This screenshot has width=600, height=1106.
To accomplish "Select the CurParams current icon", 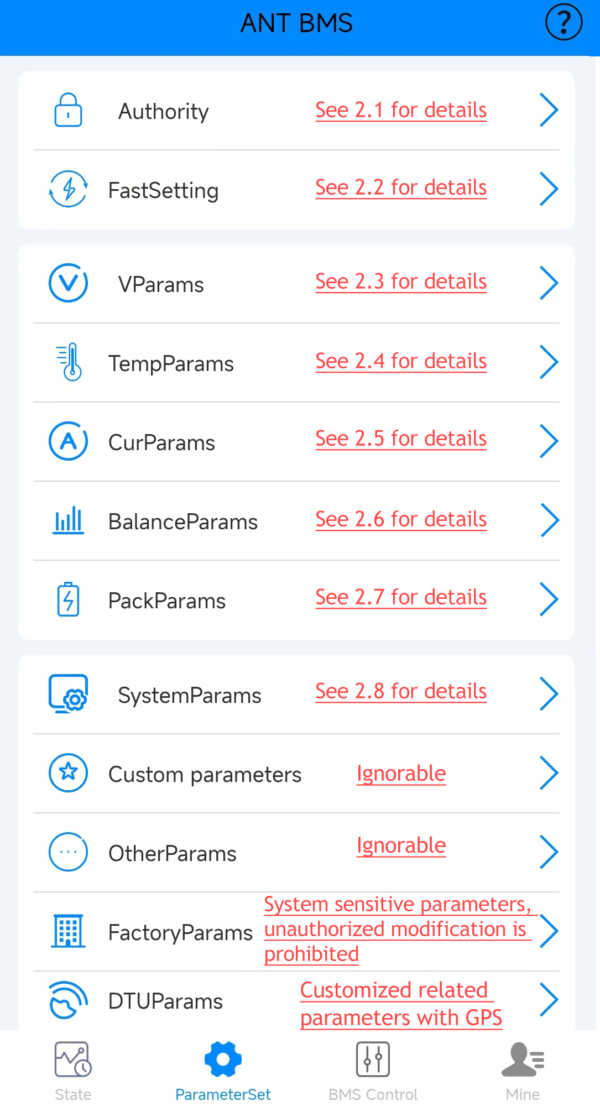I will tap(67, 440).
